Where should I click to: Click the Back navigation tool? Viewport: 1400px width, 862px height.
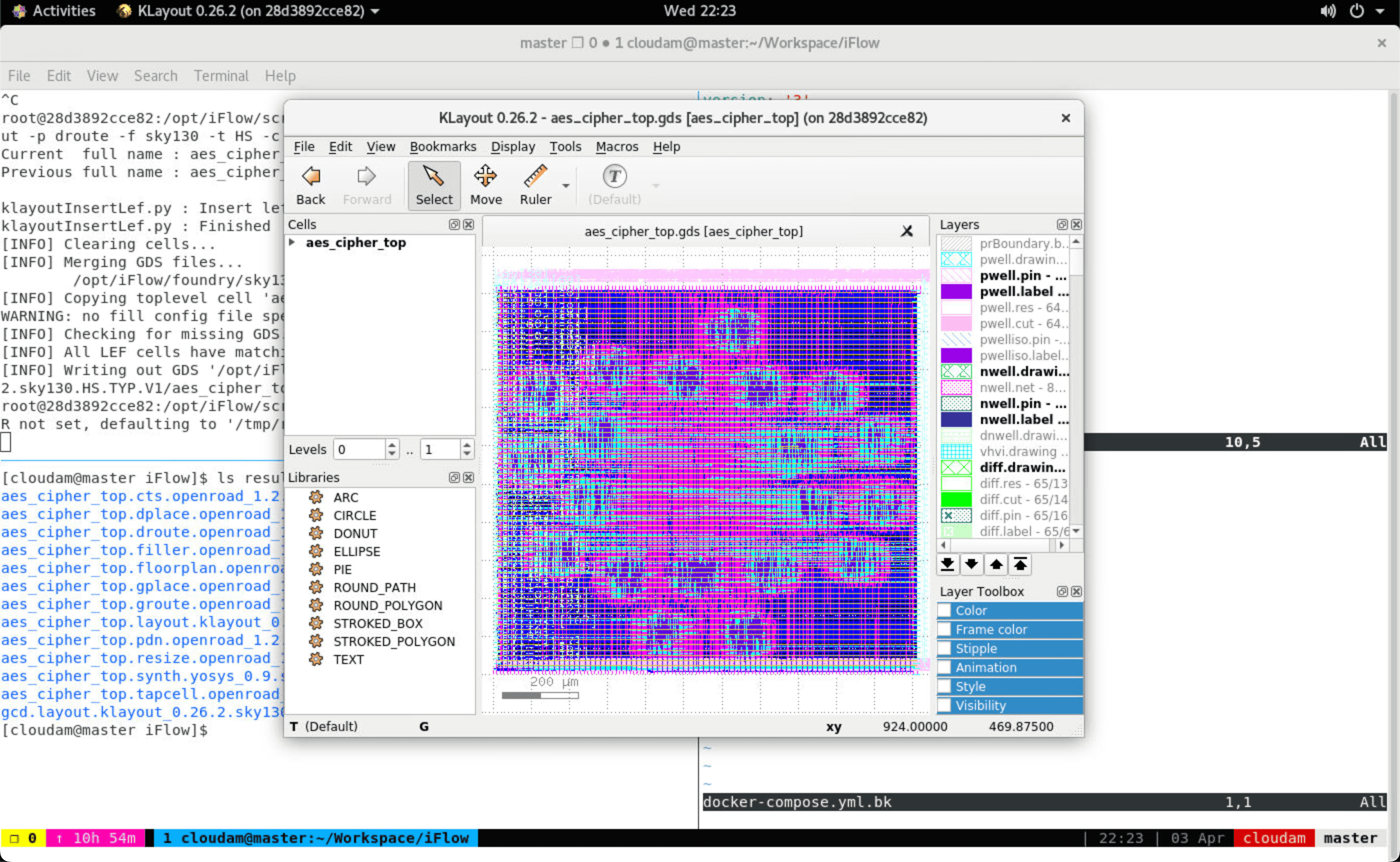[x=310, y=185]
